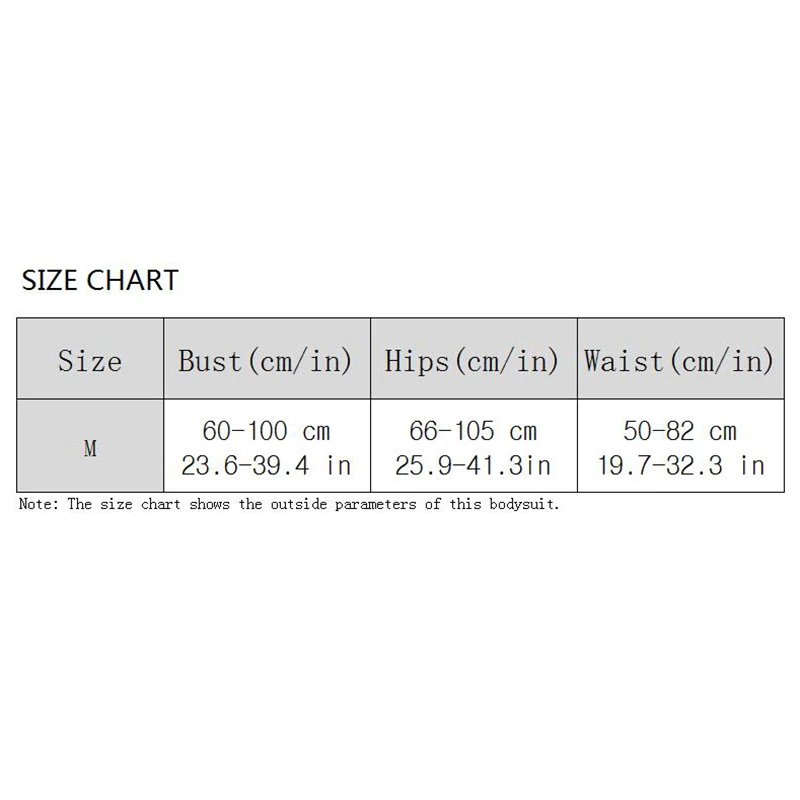This screenshot has height=800, width=800.
Task: Click the waist value 50-82 cm
Action: tap(679, 432)
